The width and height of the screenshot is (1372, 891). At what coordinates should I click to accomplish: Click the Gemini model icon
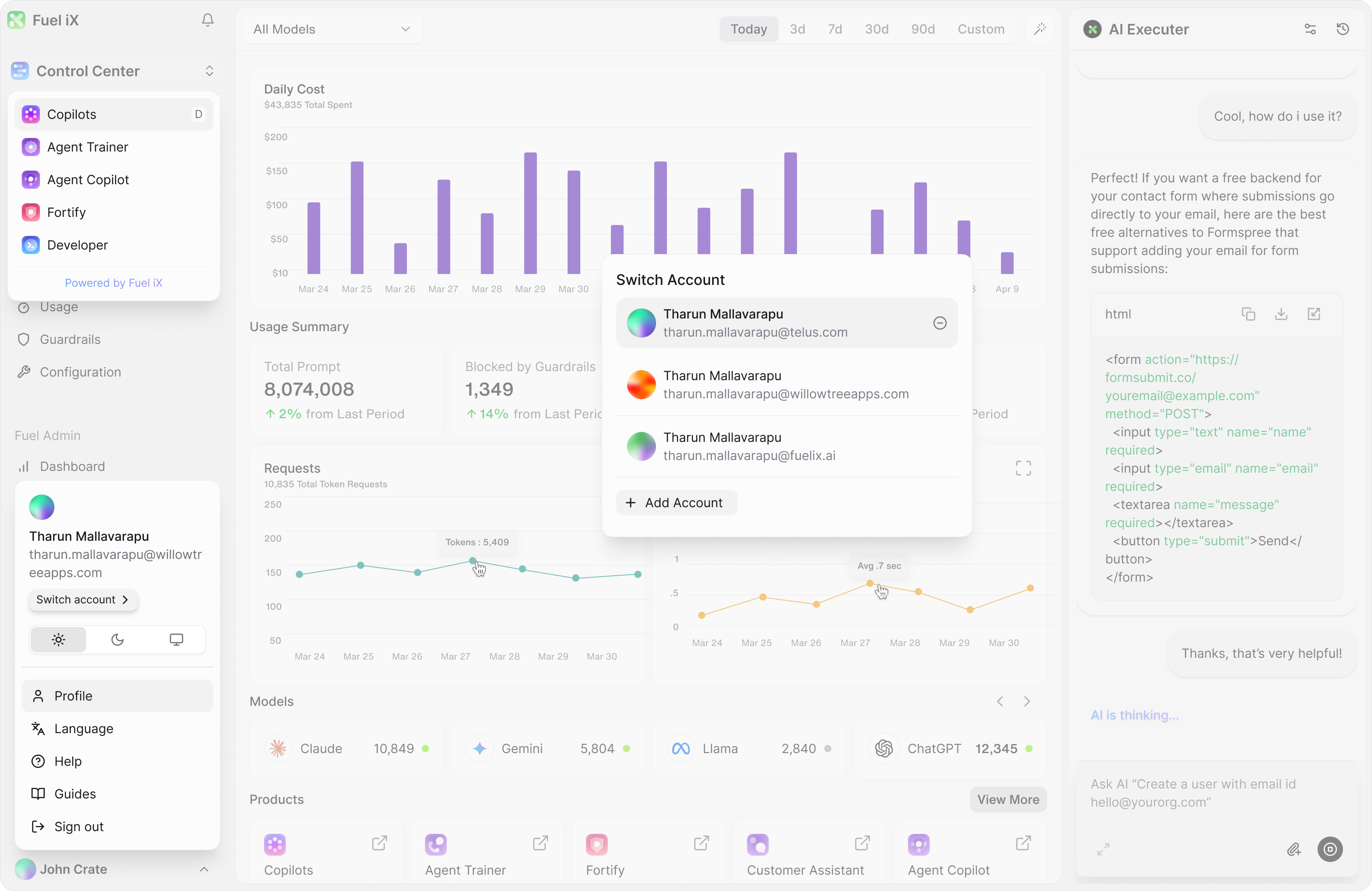pyautogui.click(x=479, y=749)
